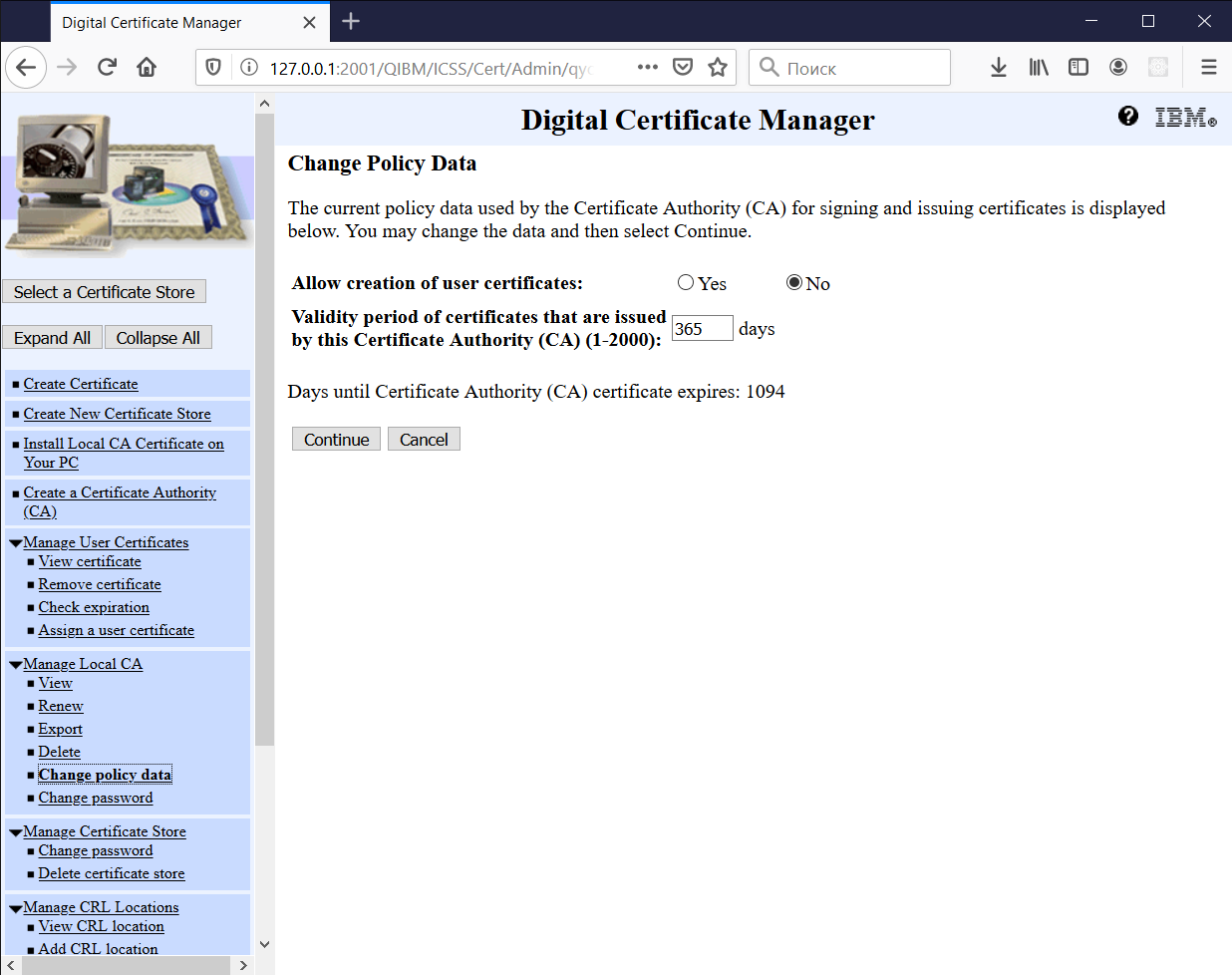This screenshot has height=975, width=1232.
Task: Collapse Manage Local CA section
Action: [x=15, y=665]
